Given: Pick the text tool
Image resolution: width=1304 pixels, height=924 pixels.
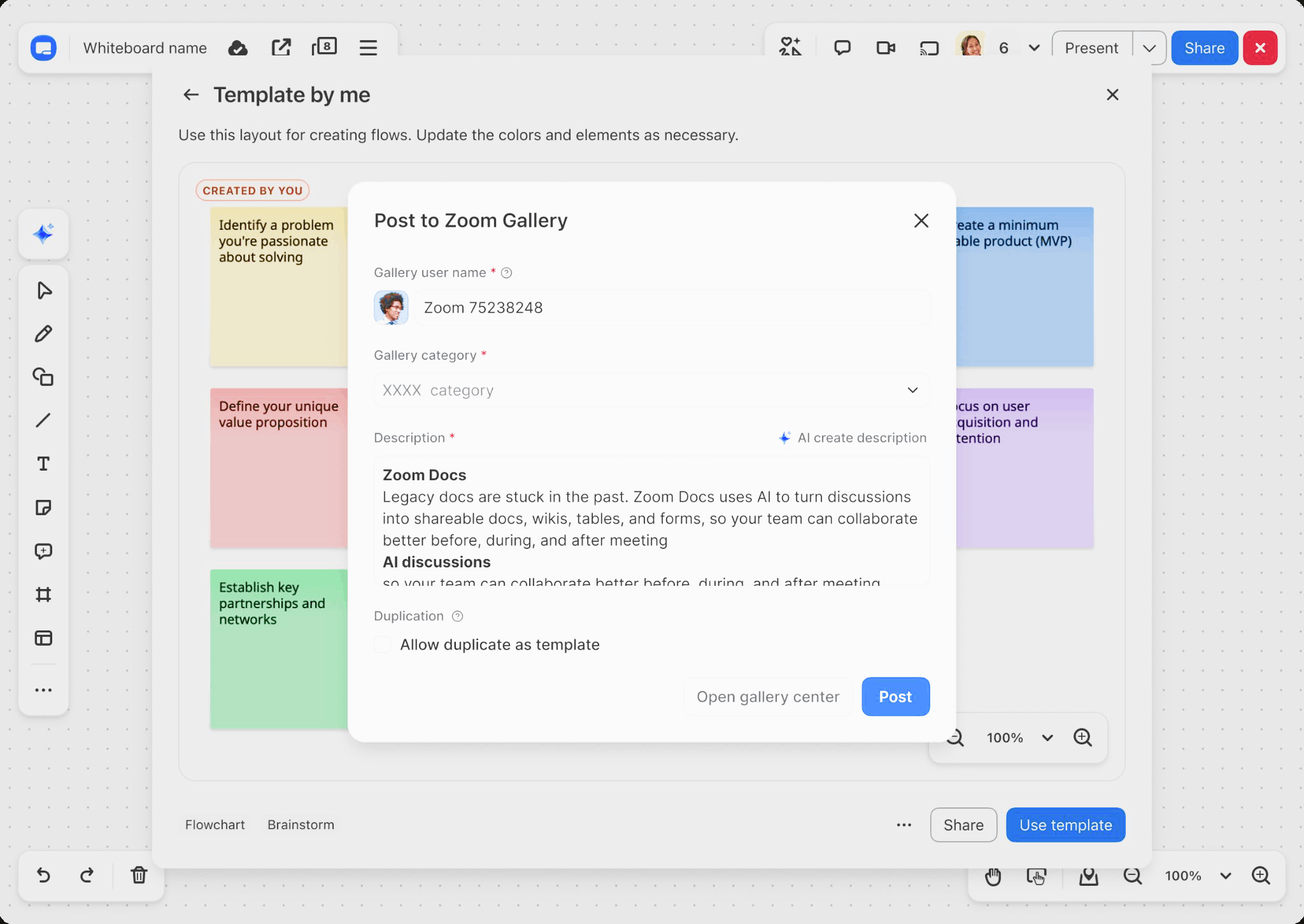Looking at the screenshot, I should click(x=43, y=464).
